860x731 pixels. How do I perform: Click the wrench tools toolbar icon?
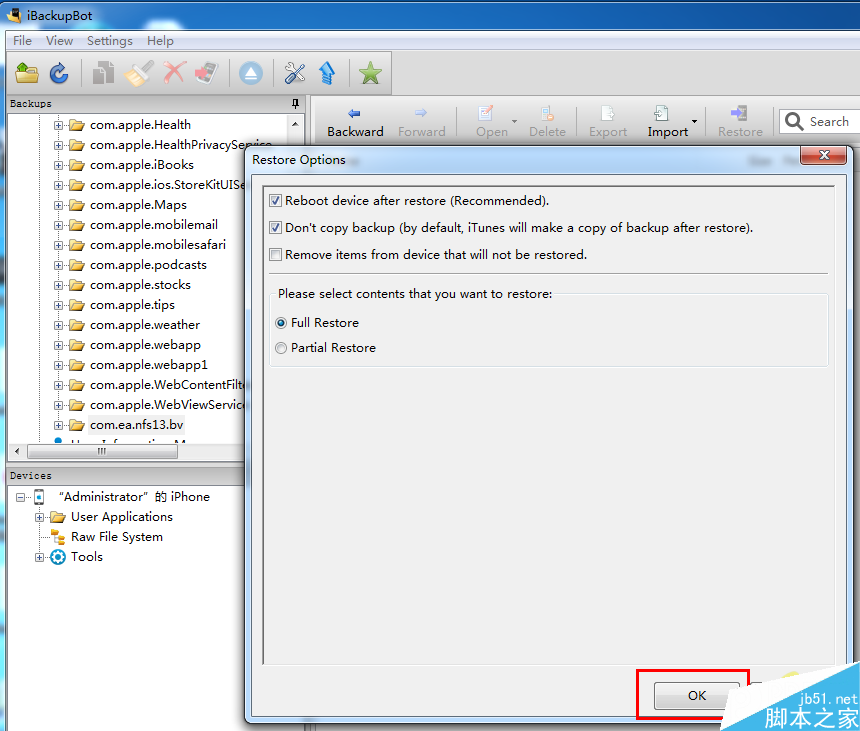(x=295, y=73)
